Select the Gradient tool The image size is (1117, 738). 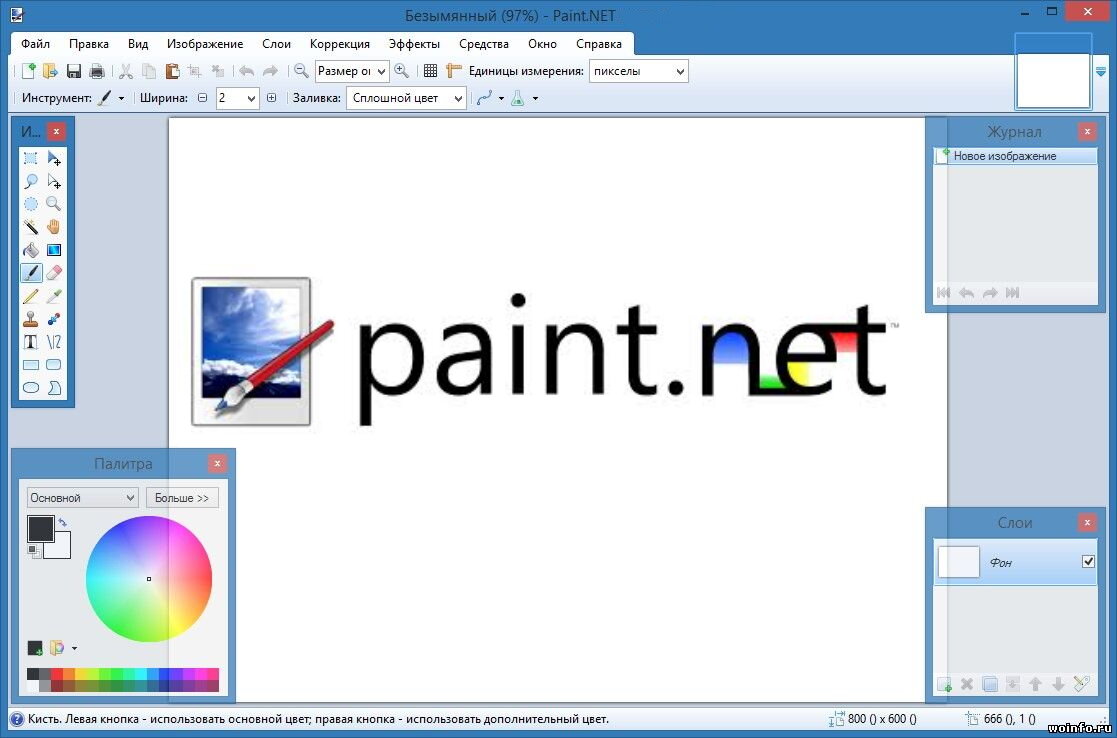coord(54,250)
